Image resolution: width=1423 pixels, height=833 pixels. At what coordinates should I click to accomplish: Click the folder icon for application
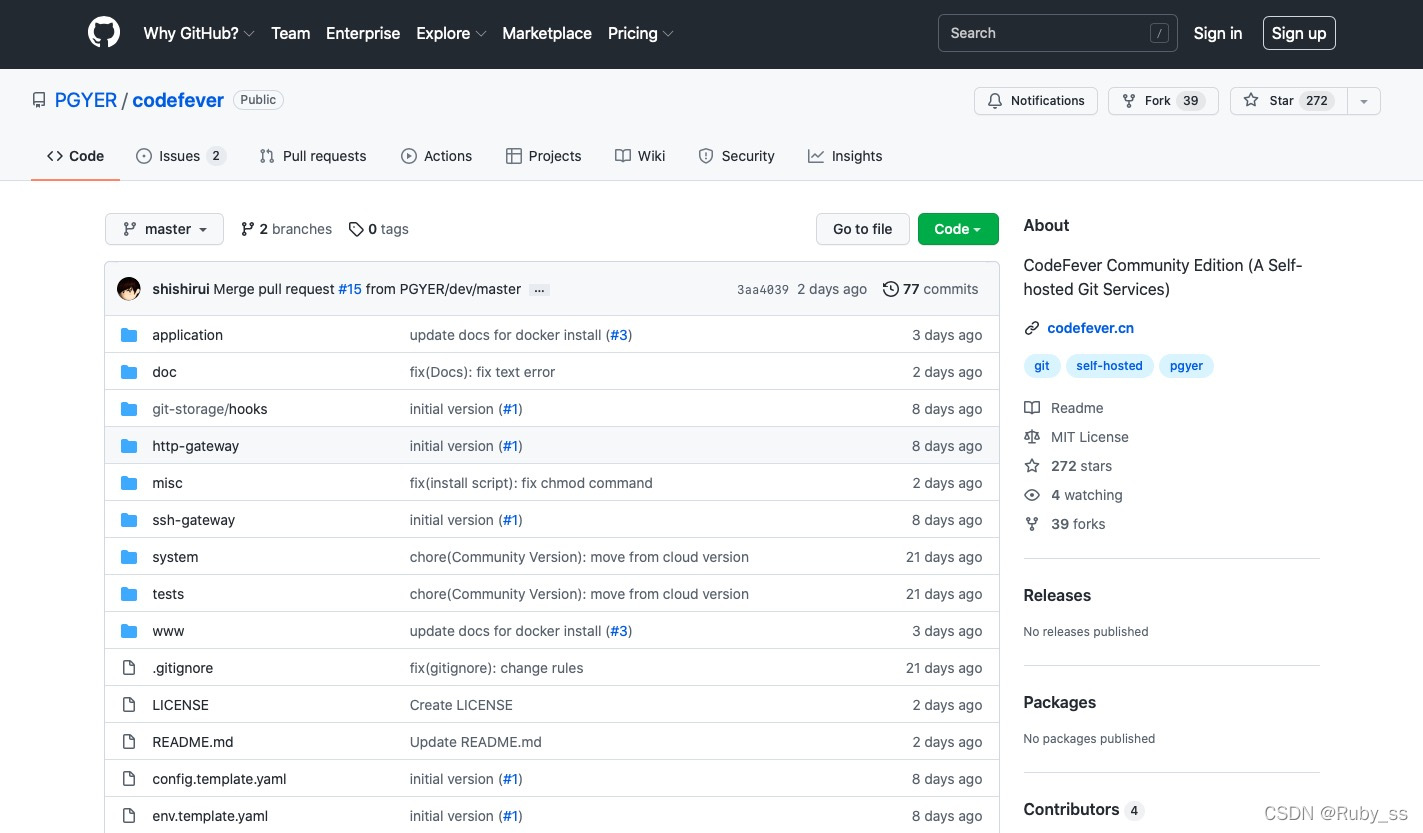[x=129, y=335]
